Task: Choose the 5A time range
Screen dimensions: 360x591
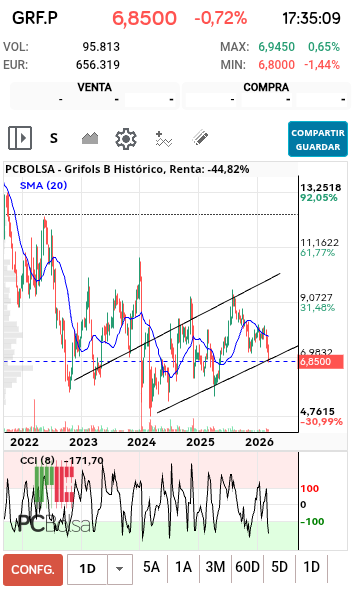Action: click(151, 567)
